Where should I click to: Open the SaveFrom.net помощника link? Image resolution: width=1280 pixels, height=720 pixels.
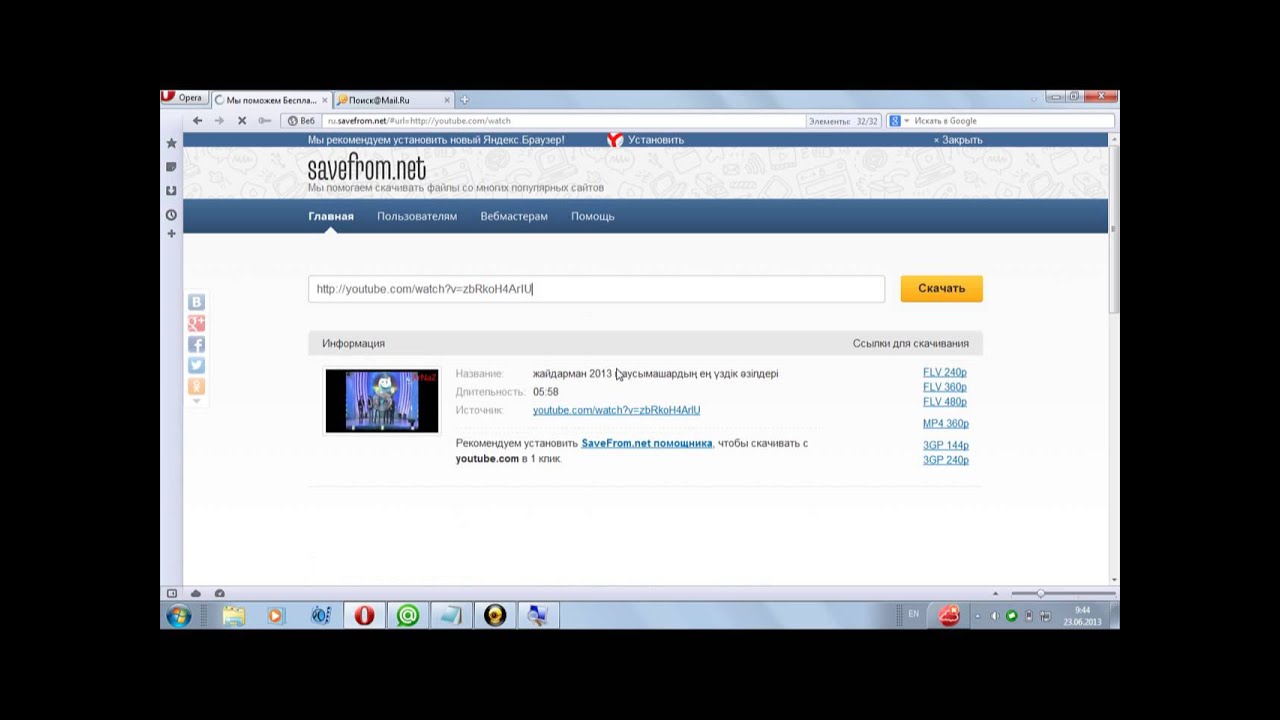click(x=647, y=443)
